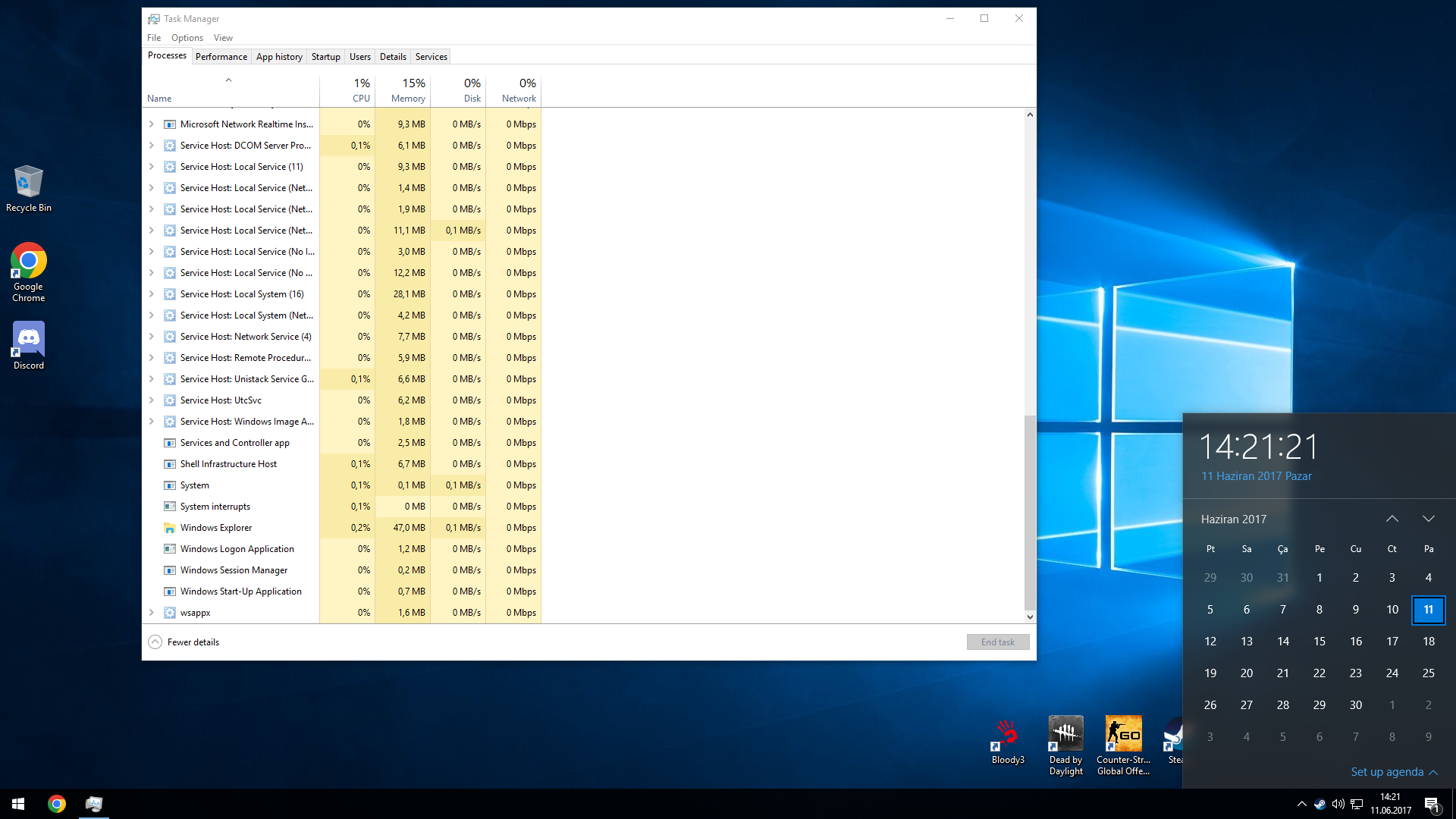Show hidden system tray icons chevron

[x=1301, y=805]
